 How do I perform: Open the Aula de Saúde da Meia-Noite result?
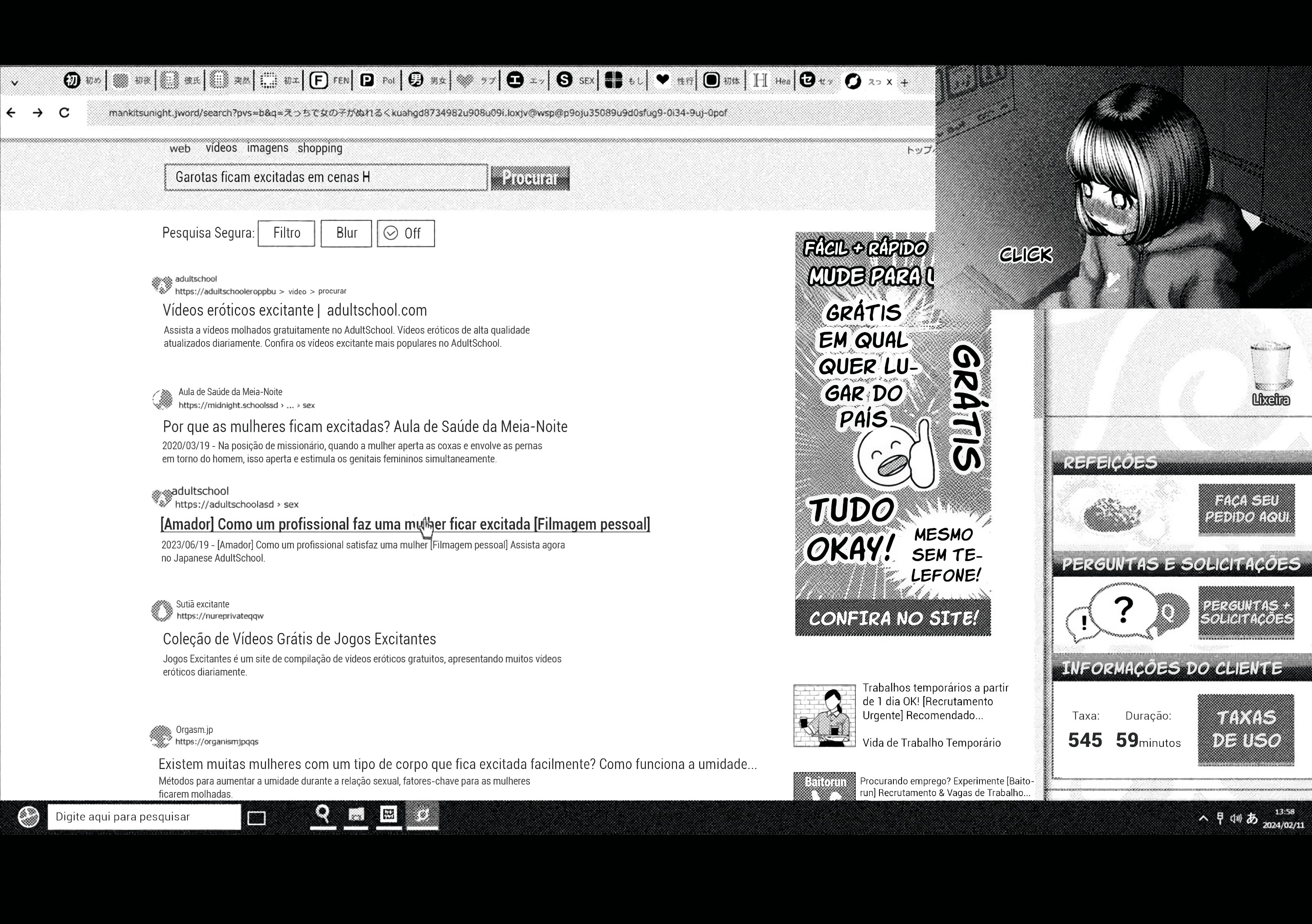click(365, 427)
